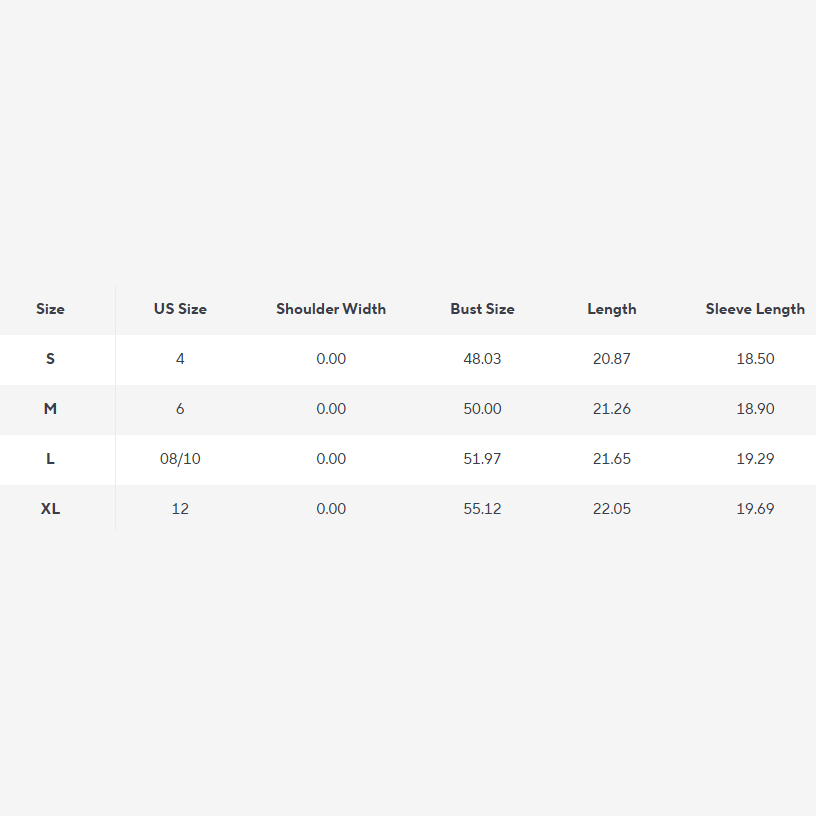Click US size 12 cell
The image size is (816, 816).
pos(180,509)
